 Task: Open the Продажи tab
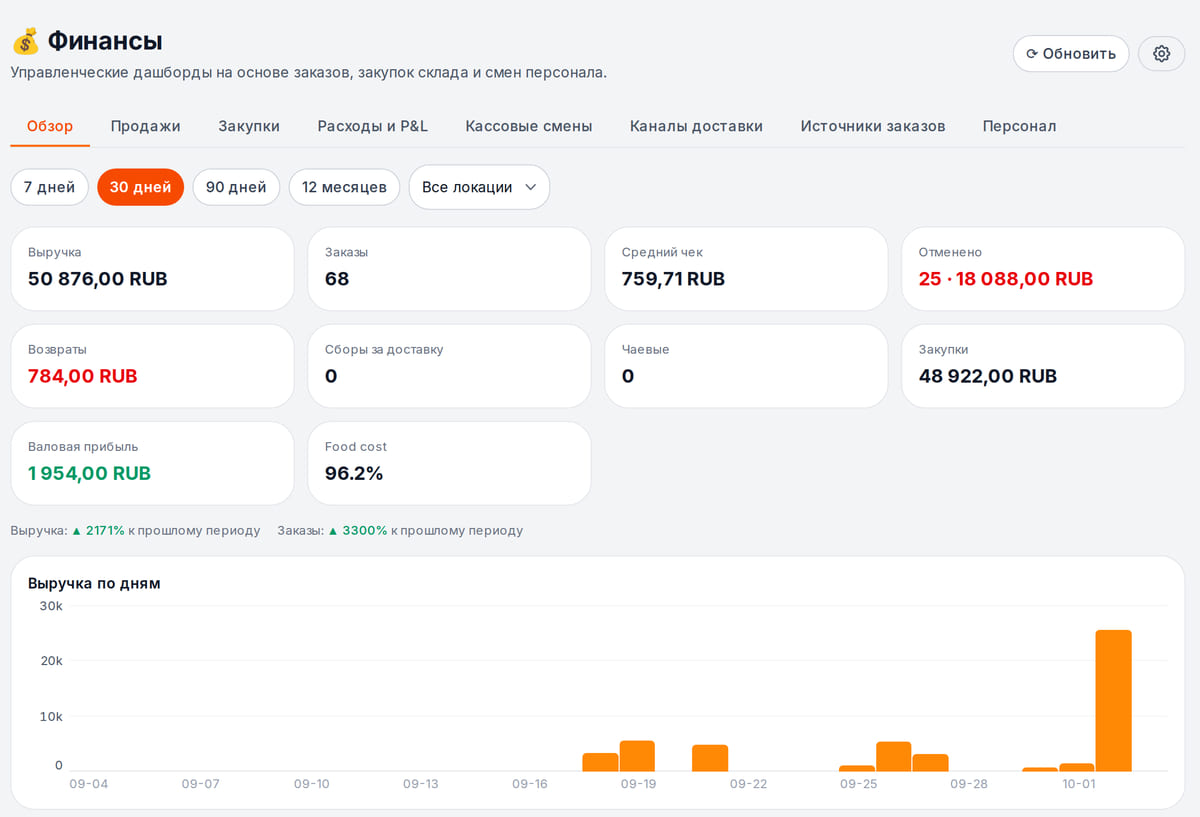tap(145, 126)
